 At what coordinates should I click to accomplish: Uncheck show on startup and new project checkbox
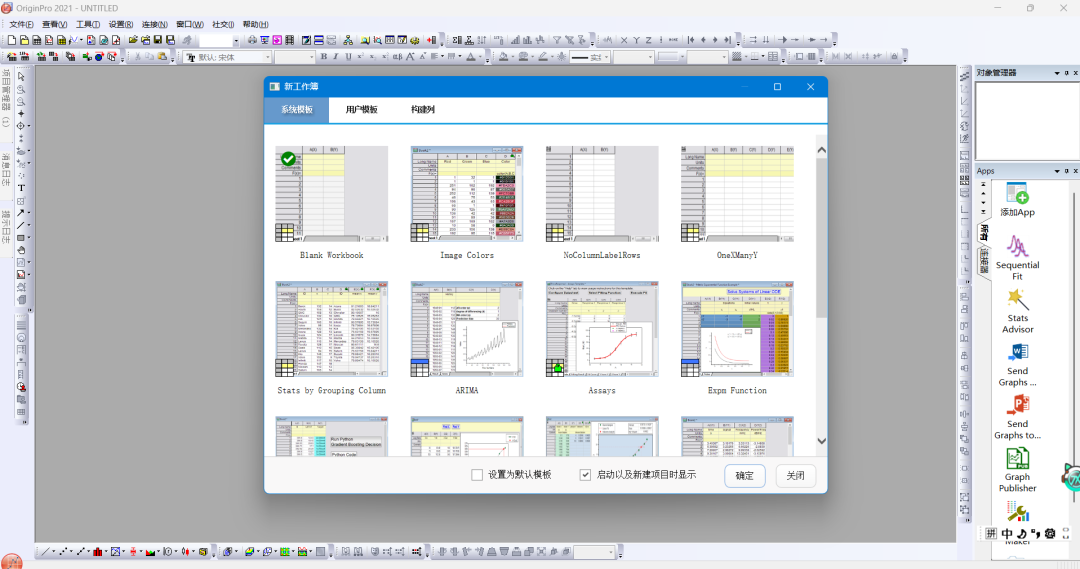tap(585, 475)
